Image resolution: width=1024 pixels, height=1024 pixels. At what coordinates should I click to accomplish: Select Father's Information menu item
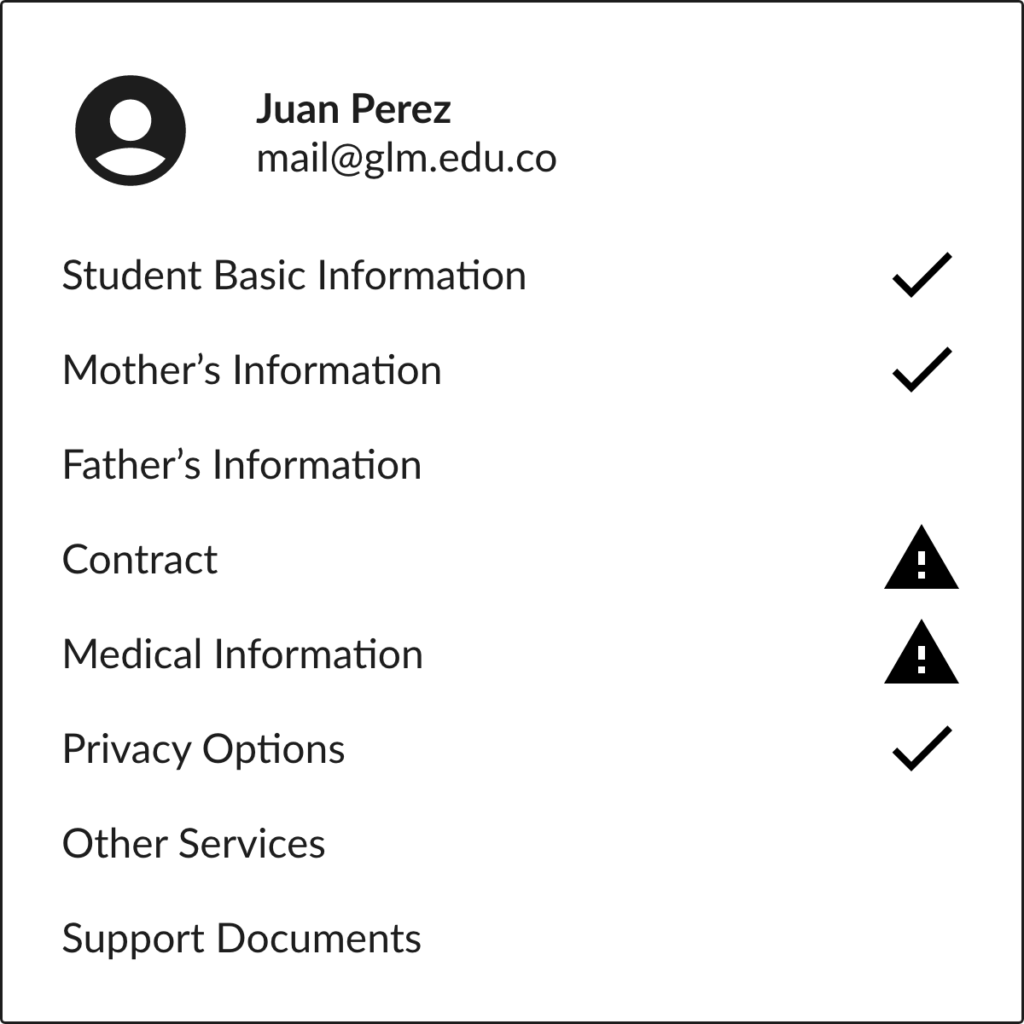pyautogui.click(x=242, y=465)
